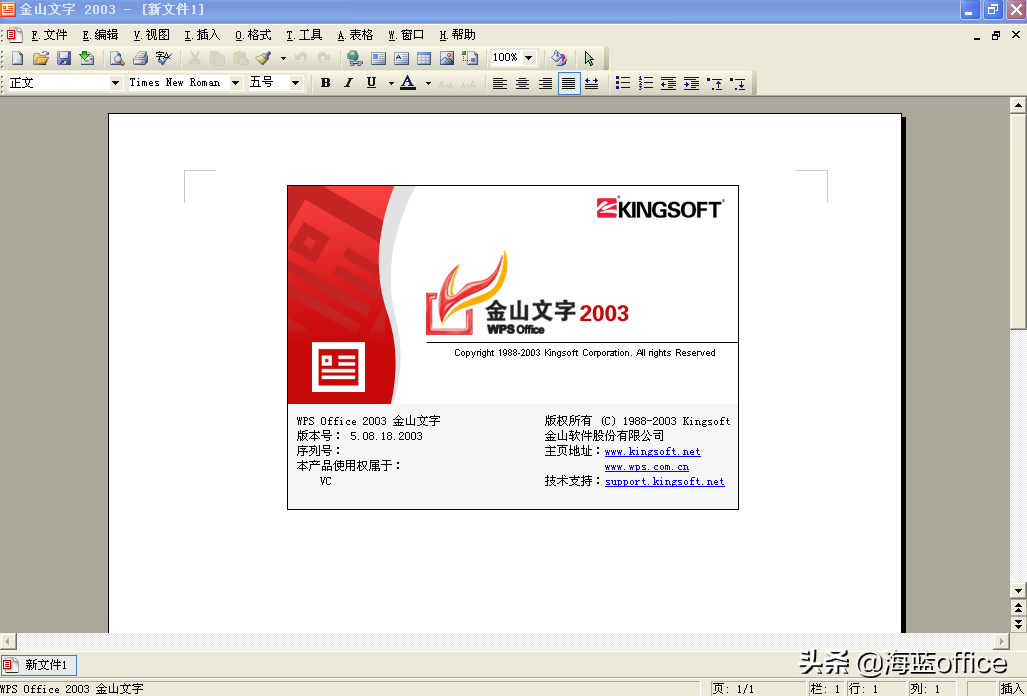Save the document with the floppy icon
Viewport: 1027px width, 696px height.
pyautogui.click(x=64, y=58)
